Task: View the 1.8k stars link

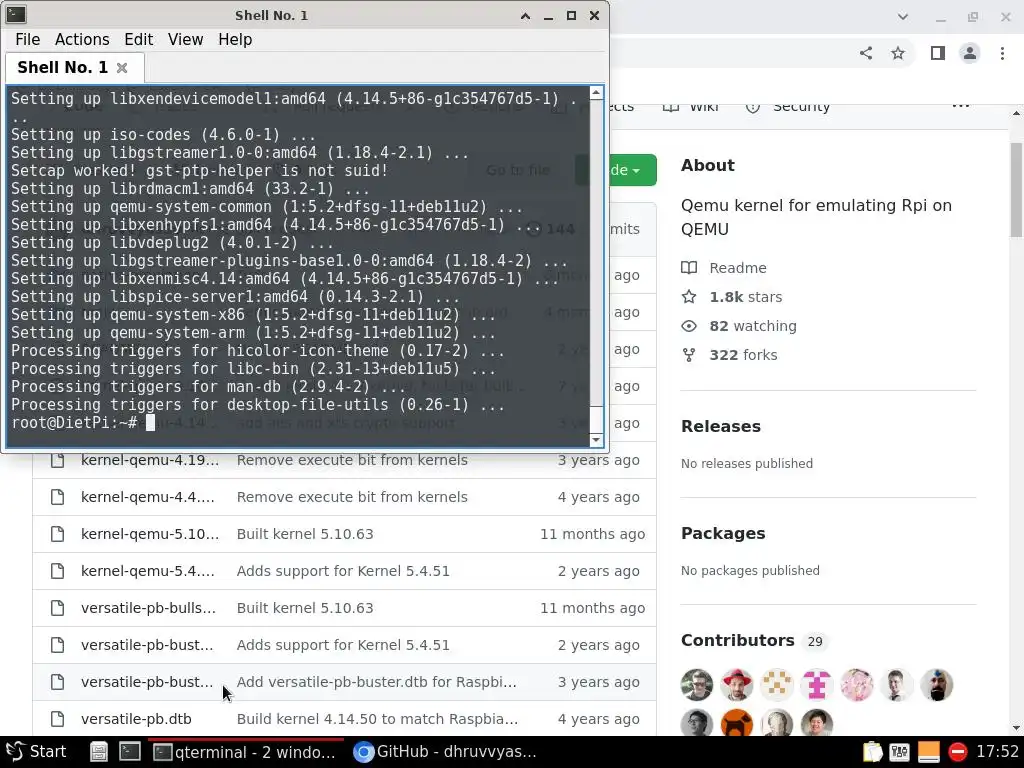Action: 745,297
